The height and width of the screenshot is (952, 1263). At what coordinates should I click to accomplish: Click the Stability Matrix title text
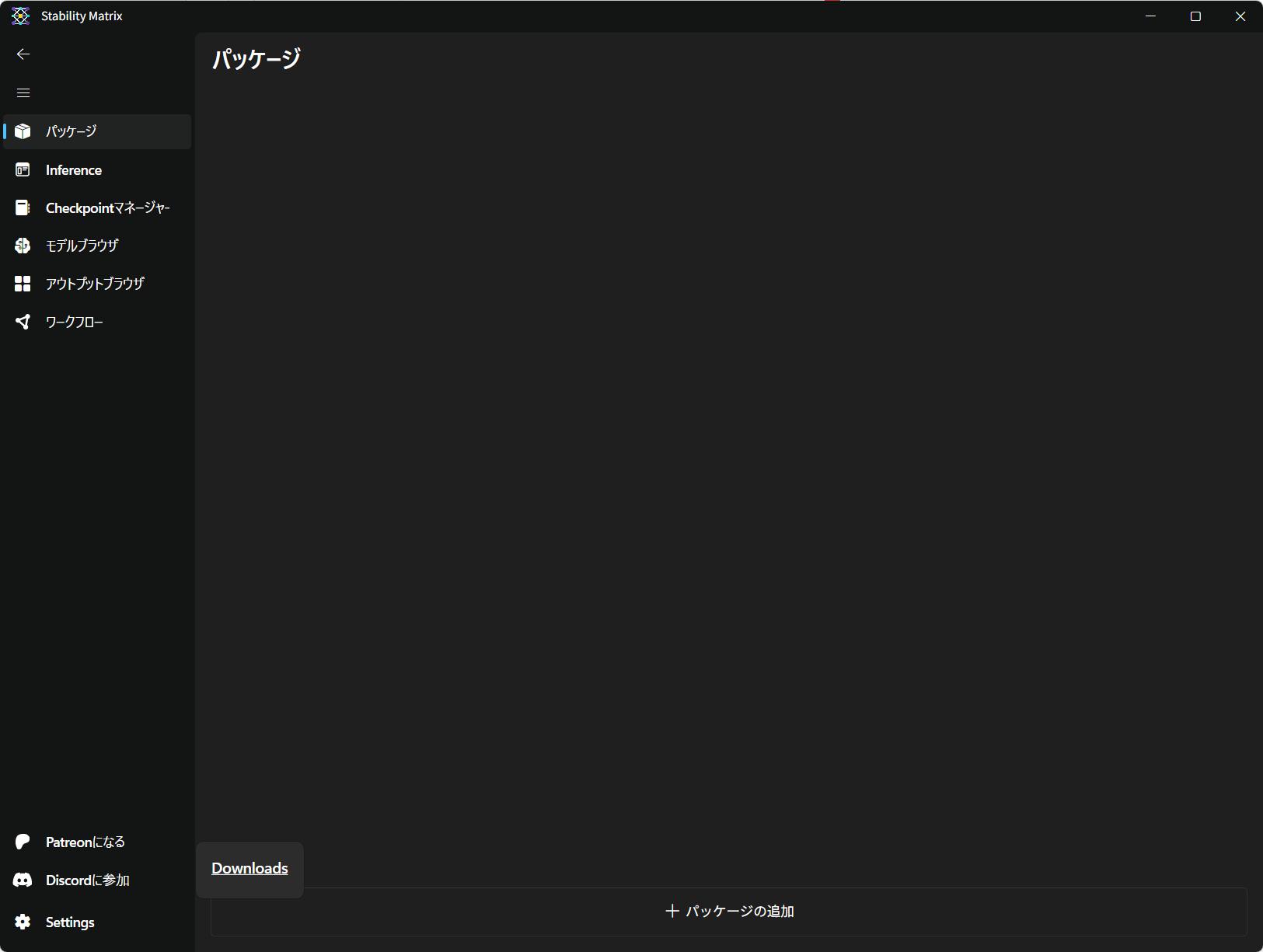tap(82, 16)
